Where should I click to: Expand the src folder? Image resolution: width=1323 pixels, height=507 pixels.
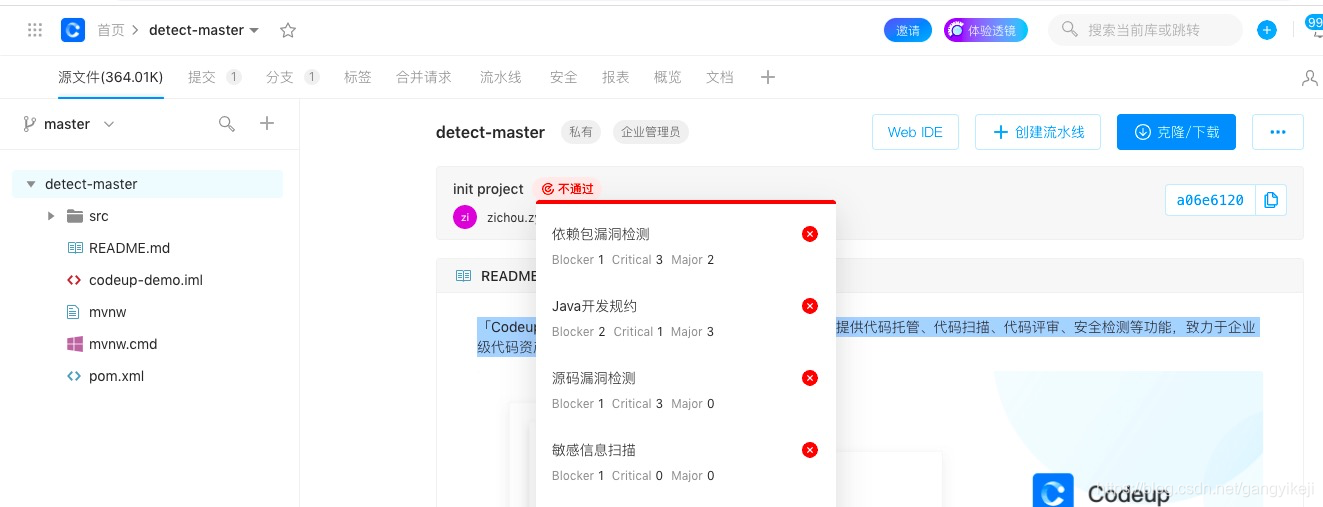click(51, 216)
